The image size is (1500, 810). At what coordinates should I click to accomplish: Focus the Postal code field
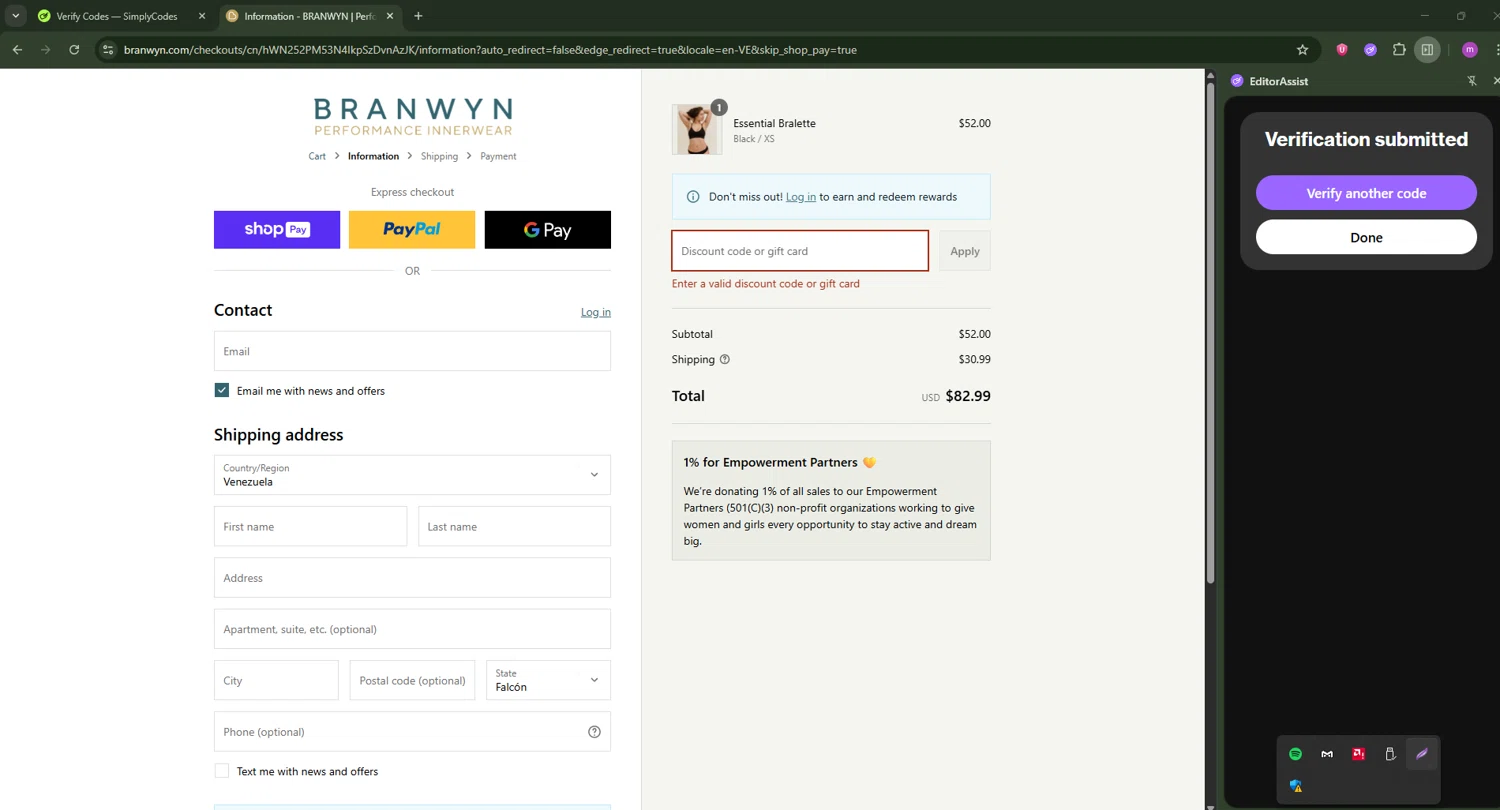click(412, 680)
